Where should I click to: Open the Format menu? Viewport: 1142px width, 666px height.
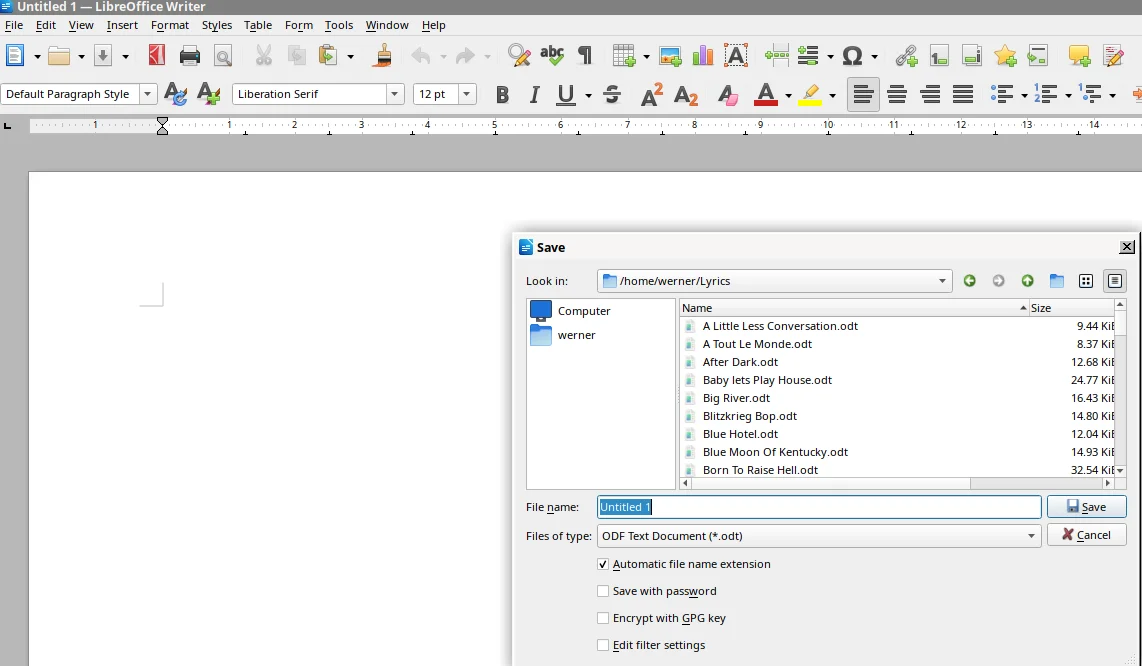(170, 25)
